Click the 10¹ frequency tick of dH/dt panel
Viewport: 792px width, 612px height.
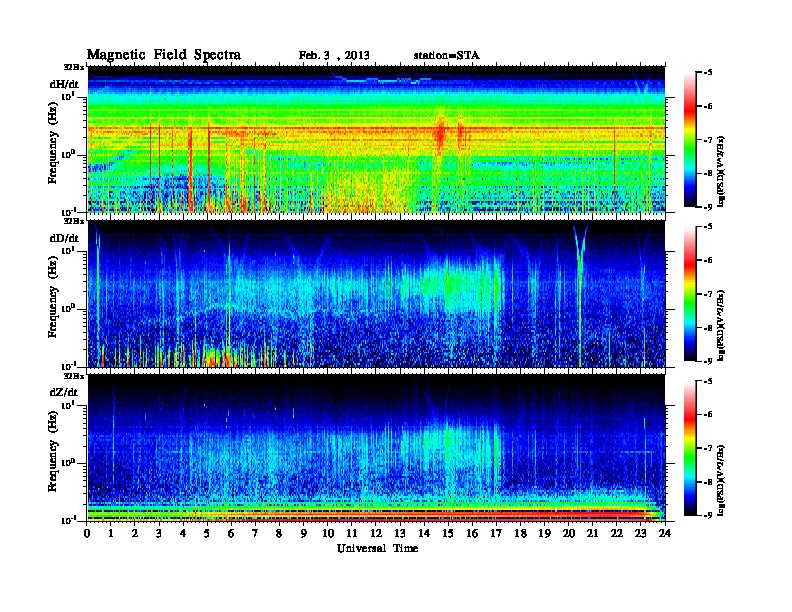click(68, 96)
